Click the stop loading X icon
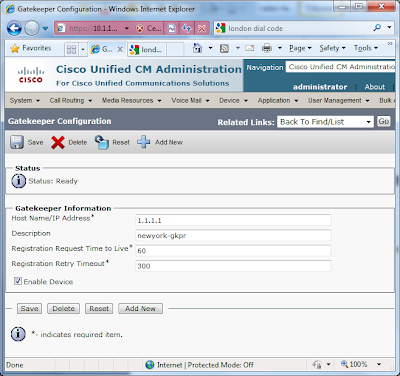 [x=202, y=29]
